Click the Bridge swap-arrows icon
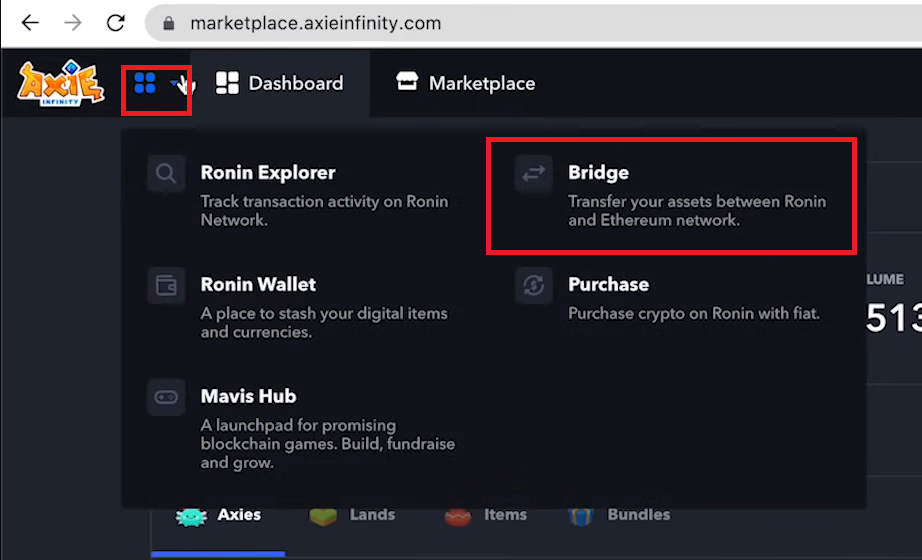Image resolution: width=922 pixels, height=560 pixels. (533, 174)
